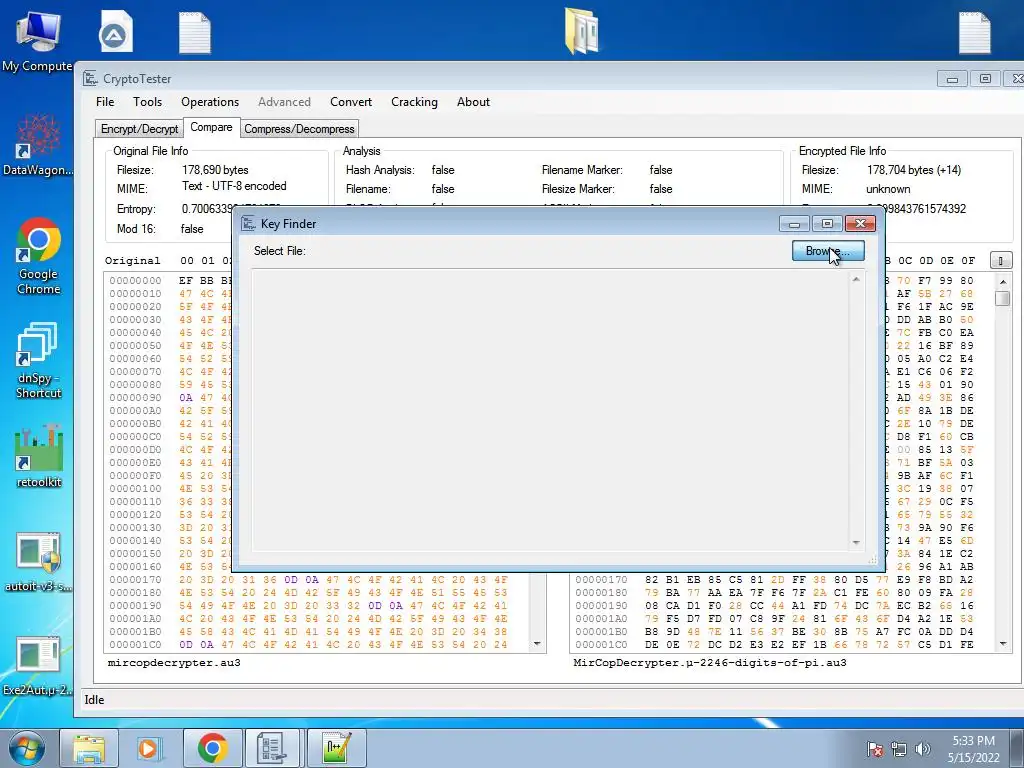Minimize the CryptoTester window
This screenshot has width=1024, height=768.
(952, 79)
